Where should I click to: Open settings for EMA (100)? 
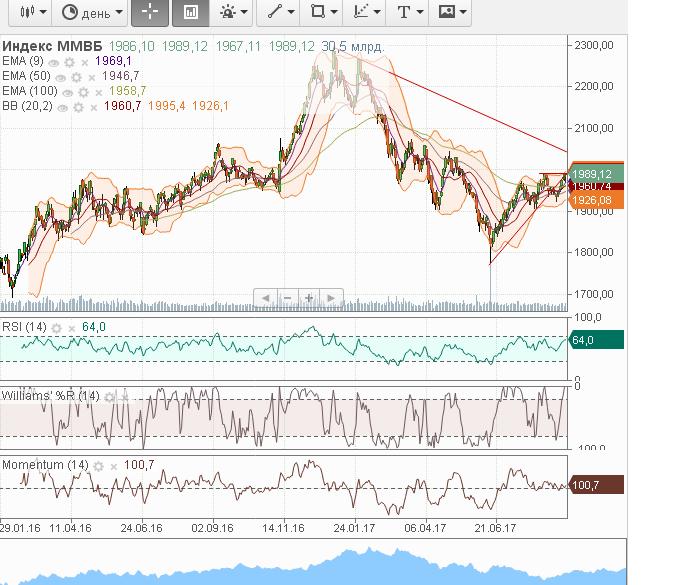[83, 92]
